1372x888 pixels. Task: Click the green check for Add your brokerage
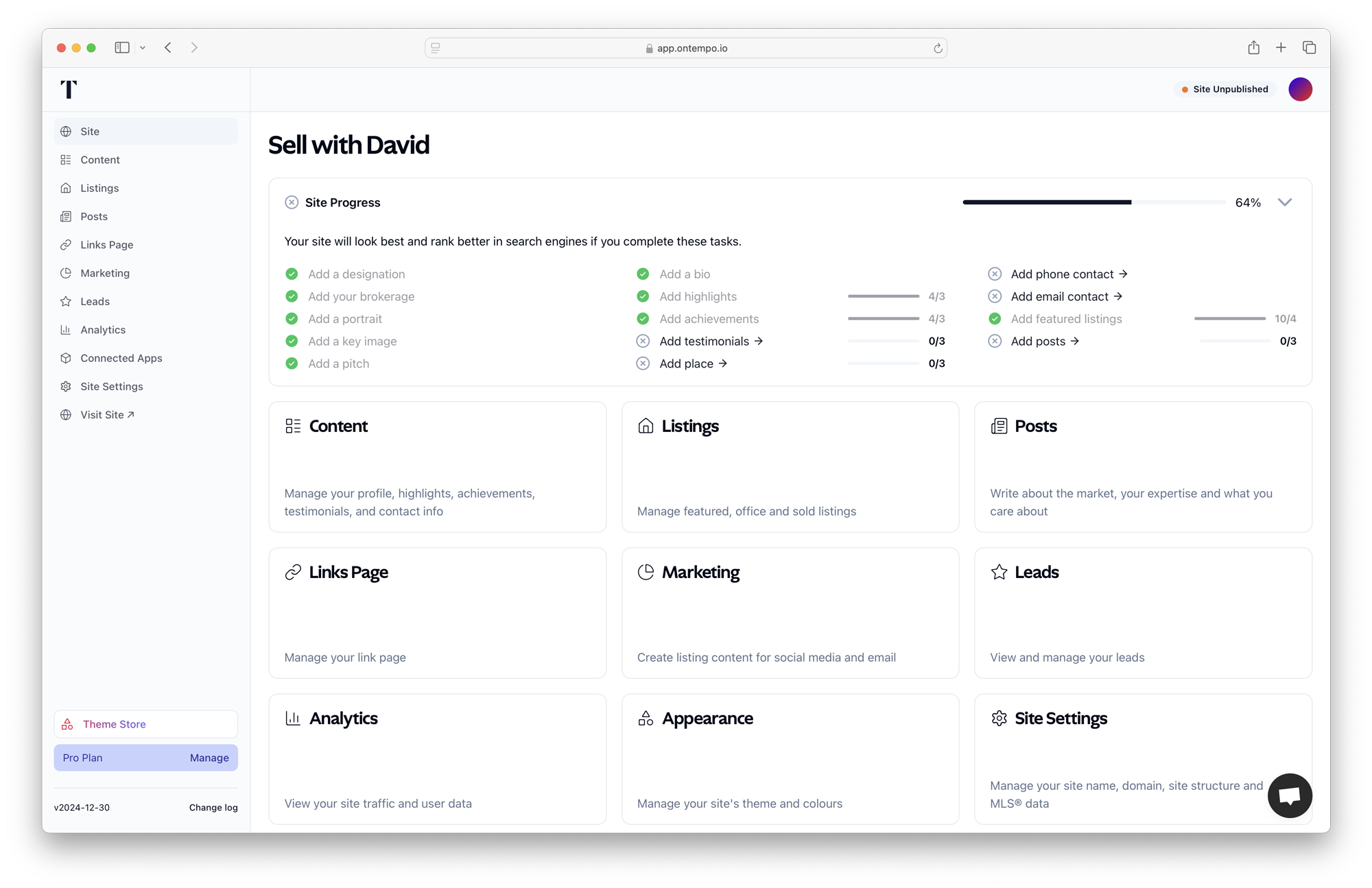[x=292, y=296]
